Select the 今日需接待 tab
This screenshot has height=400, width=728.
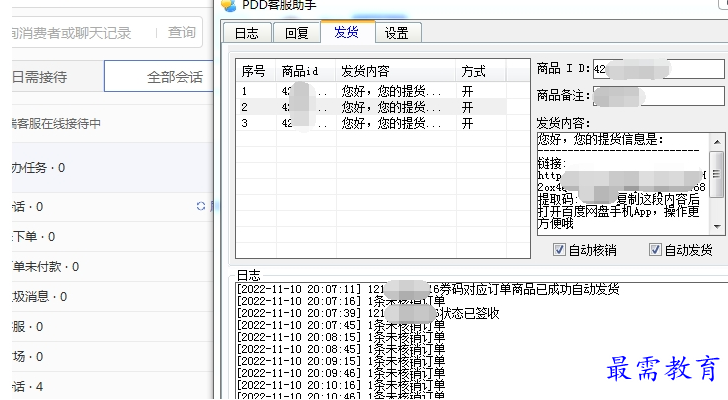58,77
